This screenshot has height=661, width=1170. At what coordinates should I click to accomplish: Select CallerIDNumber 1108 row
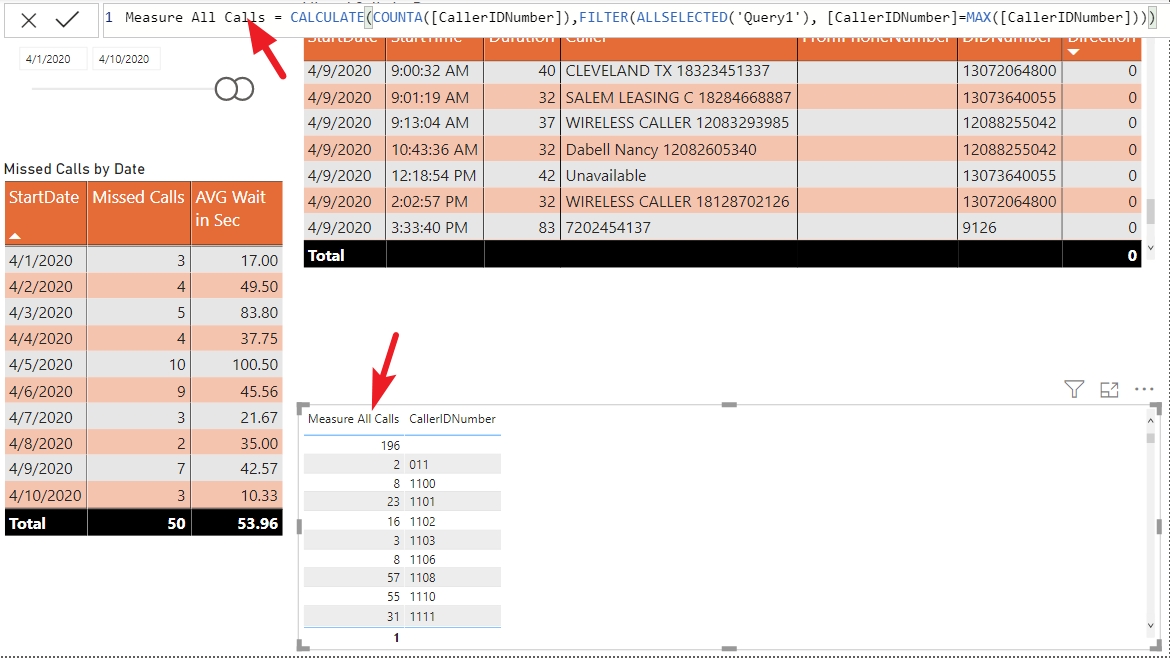pyautogui.click(x=402, y=577)
